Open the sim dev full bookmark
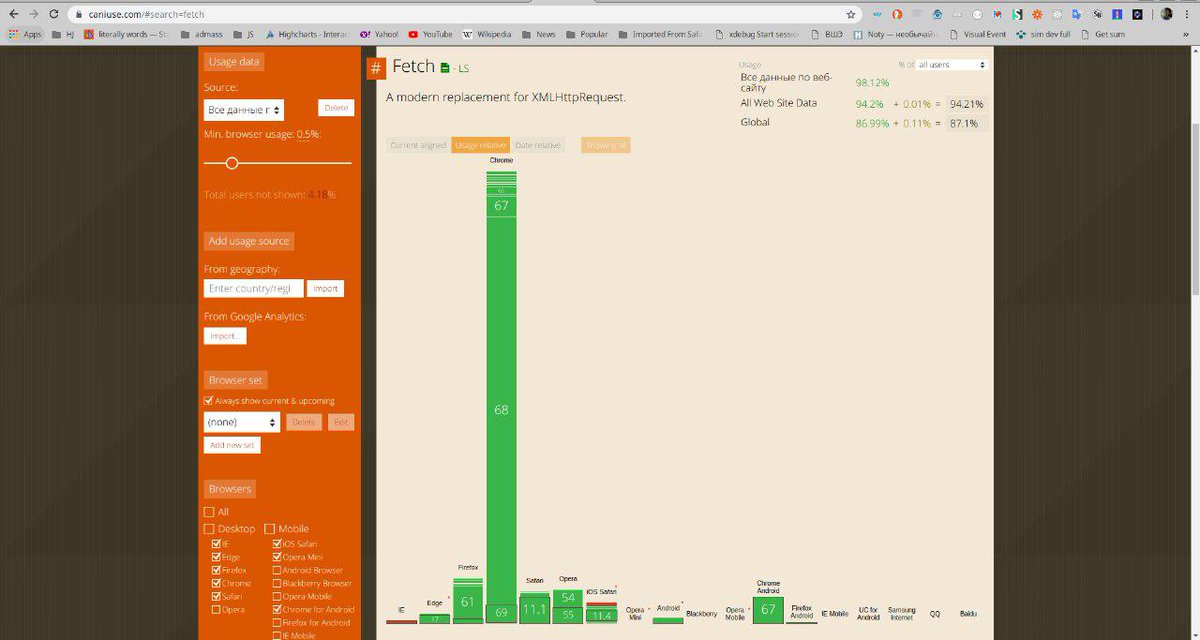Screen dimensions: 1200x640 point(1043,34)
